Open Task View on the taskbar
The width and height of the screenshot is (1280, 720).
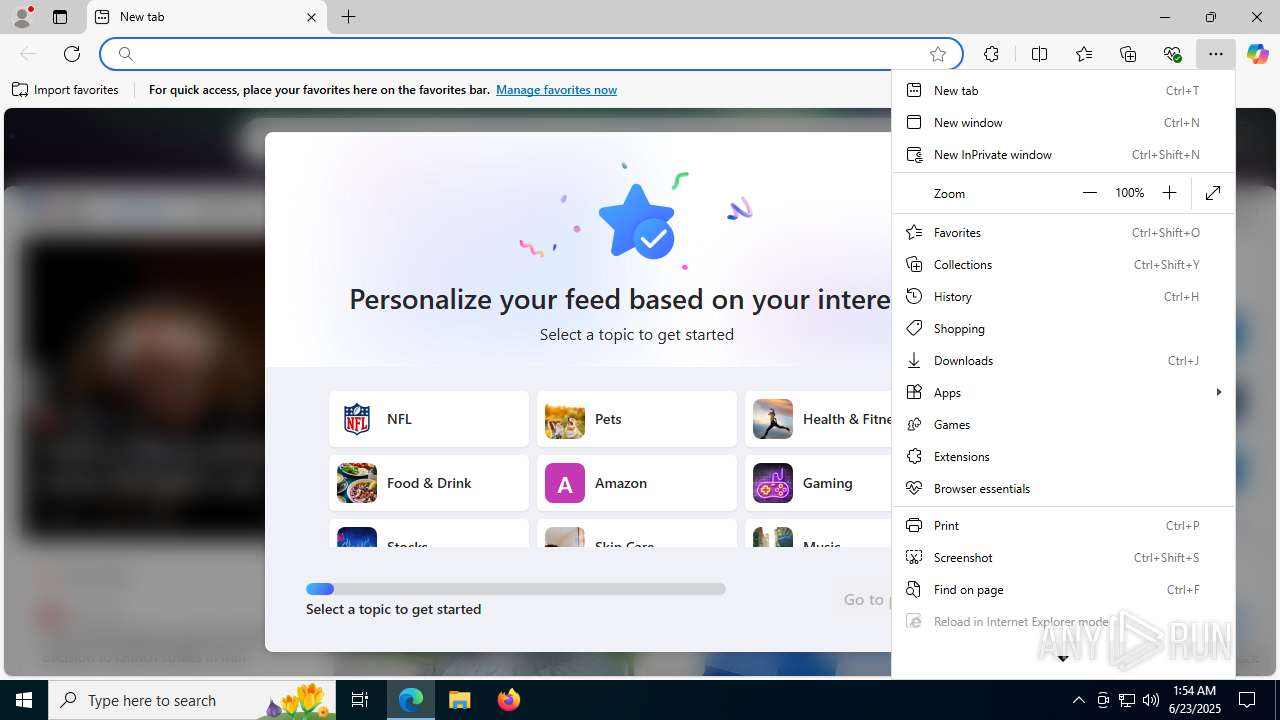pos(360,700)
